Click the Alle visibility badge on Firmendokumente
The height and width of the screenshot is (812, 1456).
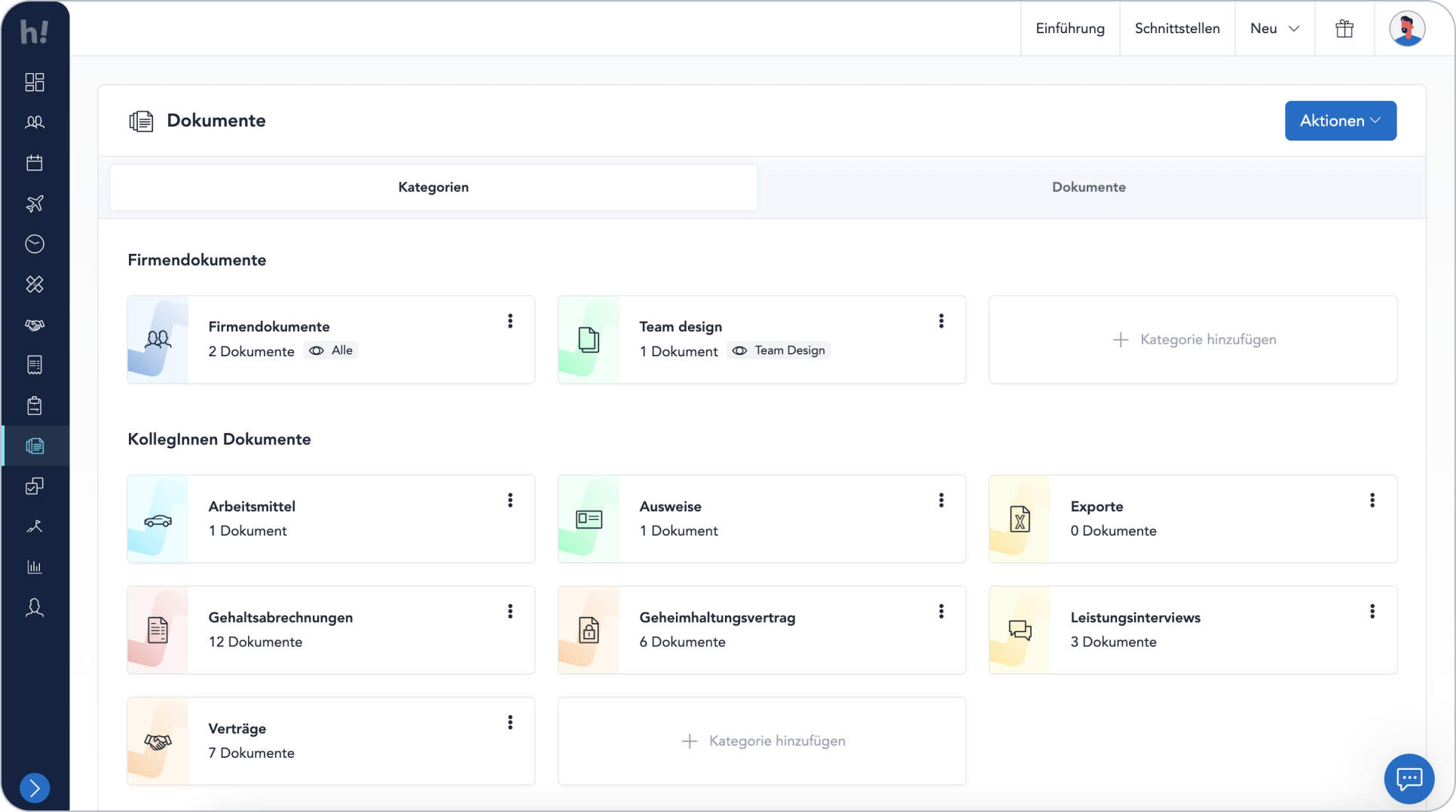(331, 350)
